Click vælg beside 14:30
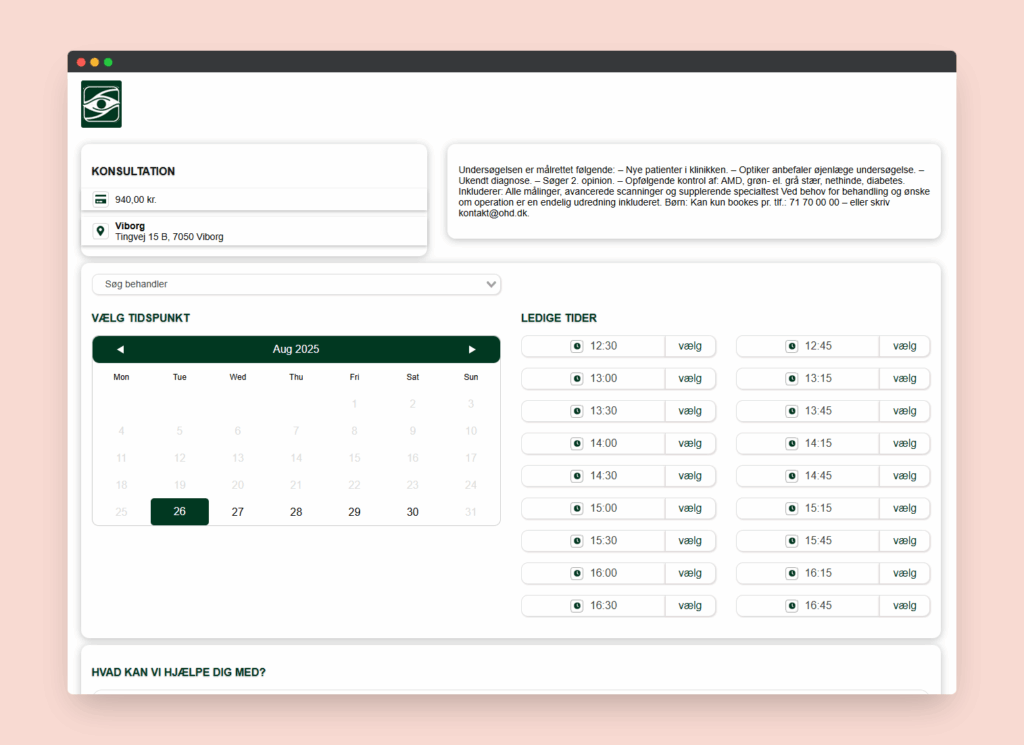Viewport: 1024px width, 745px height. [690, 476]
